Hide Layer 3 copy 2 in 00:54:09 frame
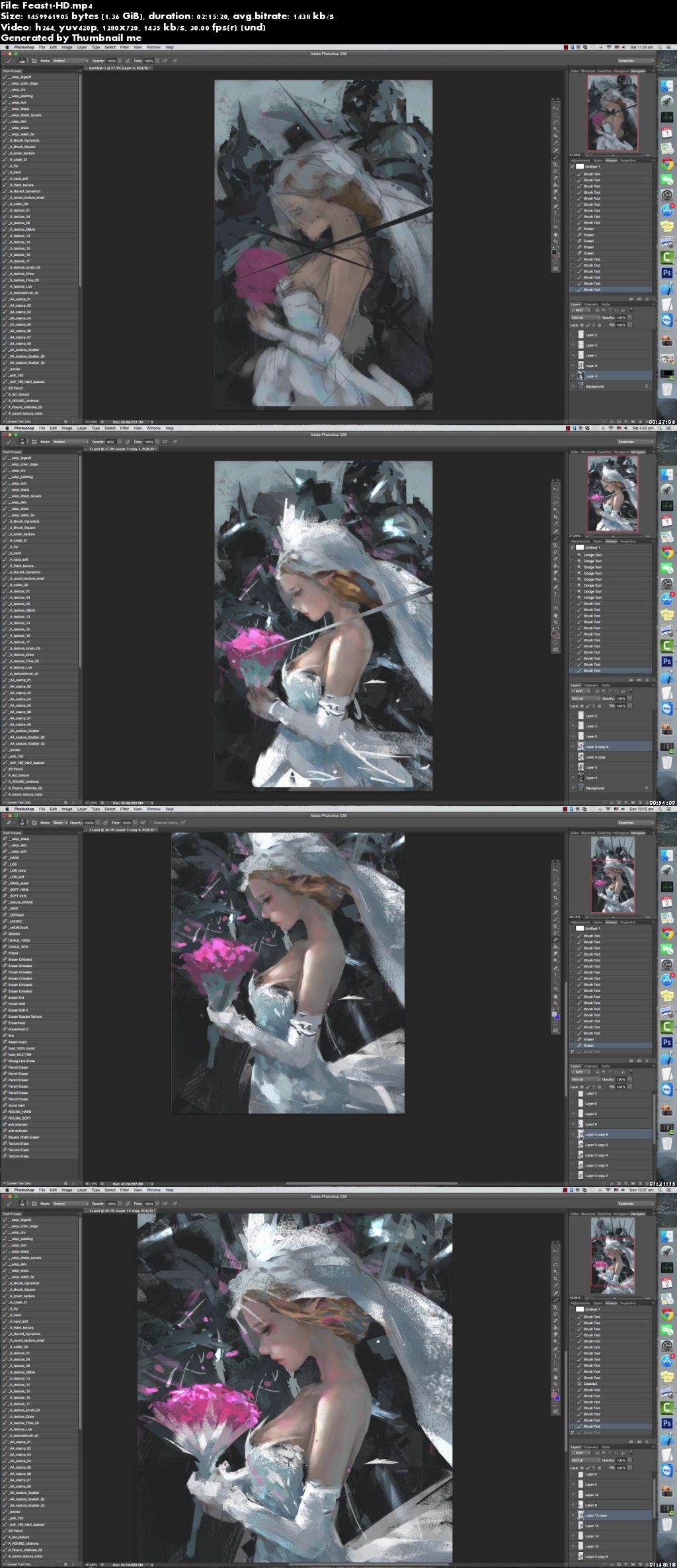This screenshot has width=677, height=1568. pos(573,747)
